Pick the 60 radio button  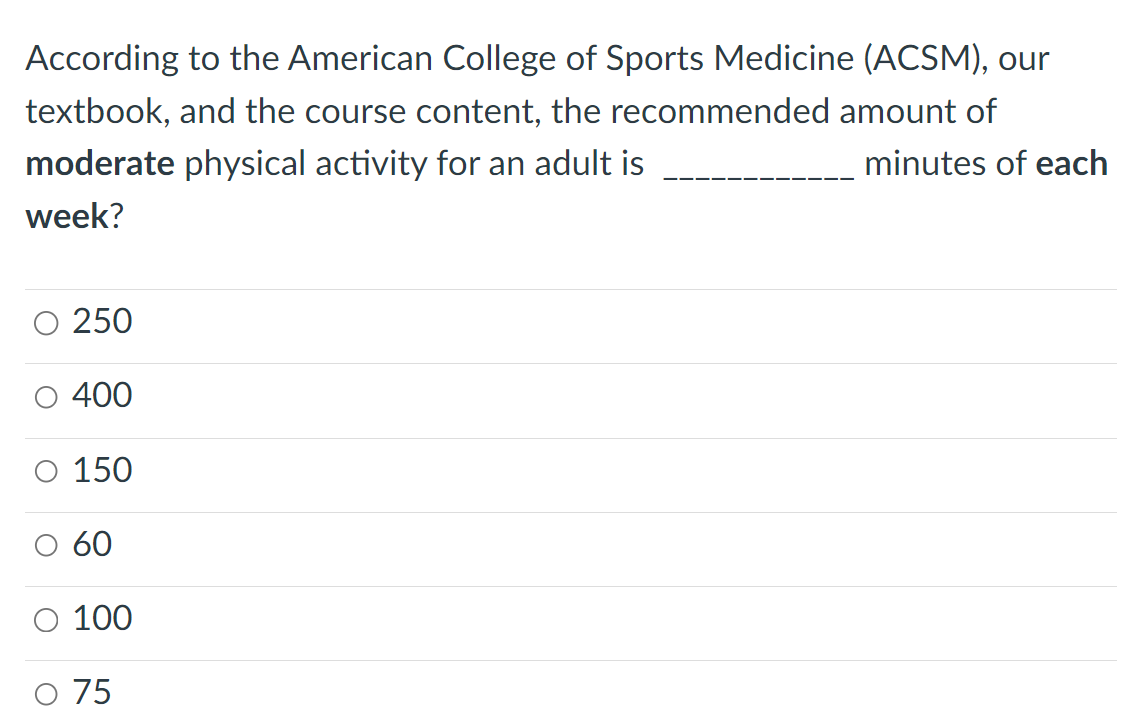[x=46, y=546]
